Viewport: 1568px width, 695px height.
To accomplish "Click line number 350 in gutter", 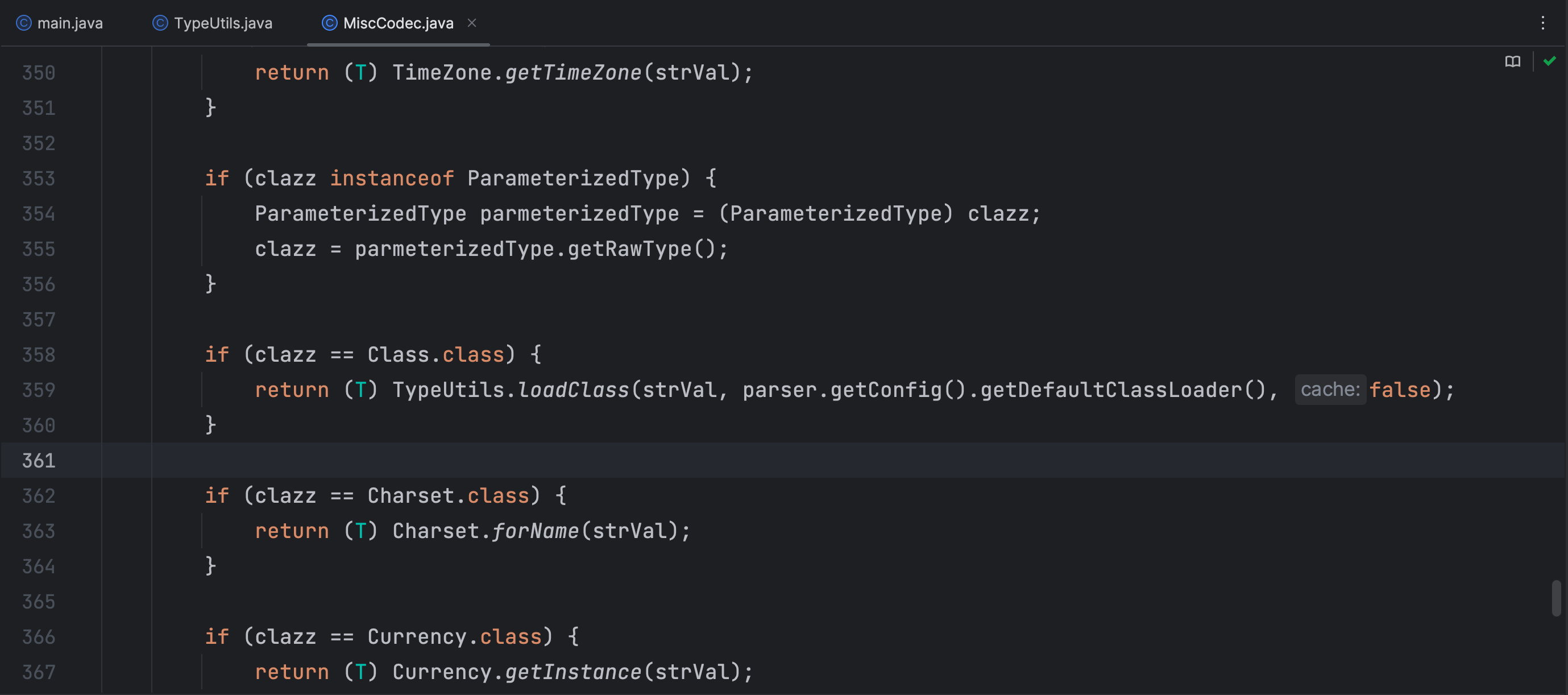I will coord(39,73).
